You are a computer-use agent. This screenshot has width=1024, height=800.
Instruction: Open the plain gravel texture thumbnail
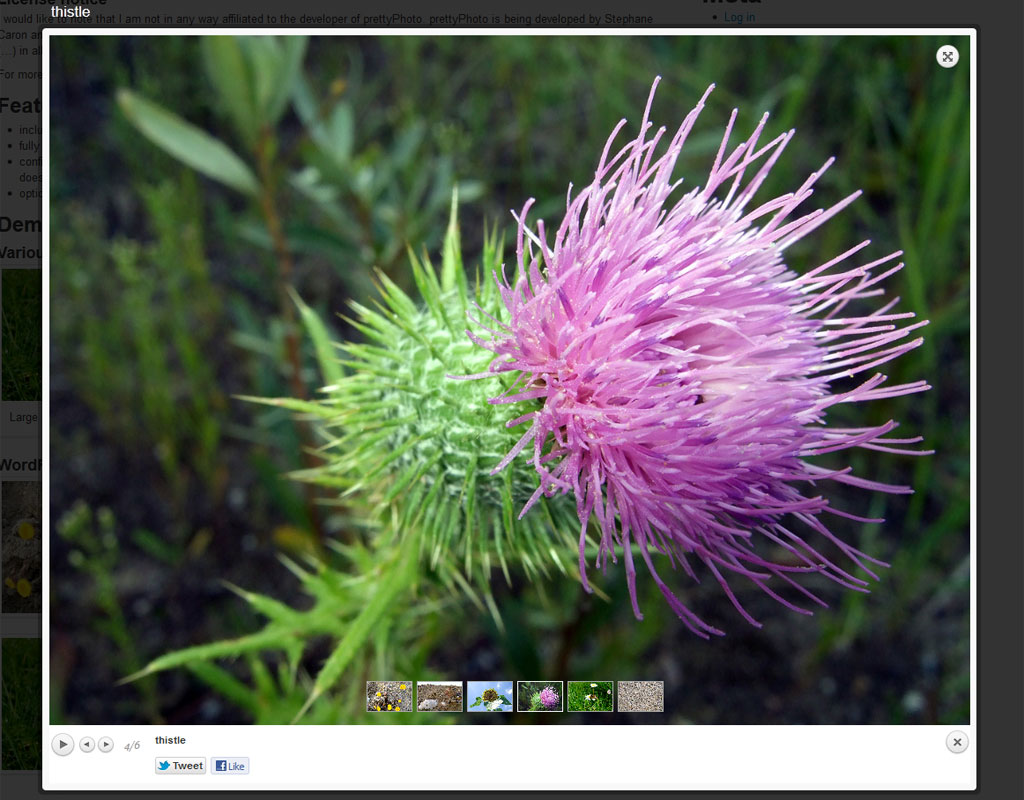[x=640, y=696]
